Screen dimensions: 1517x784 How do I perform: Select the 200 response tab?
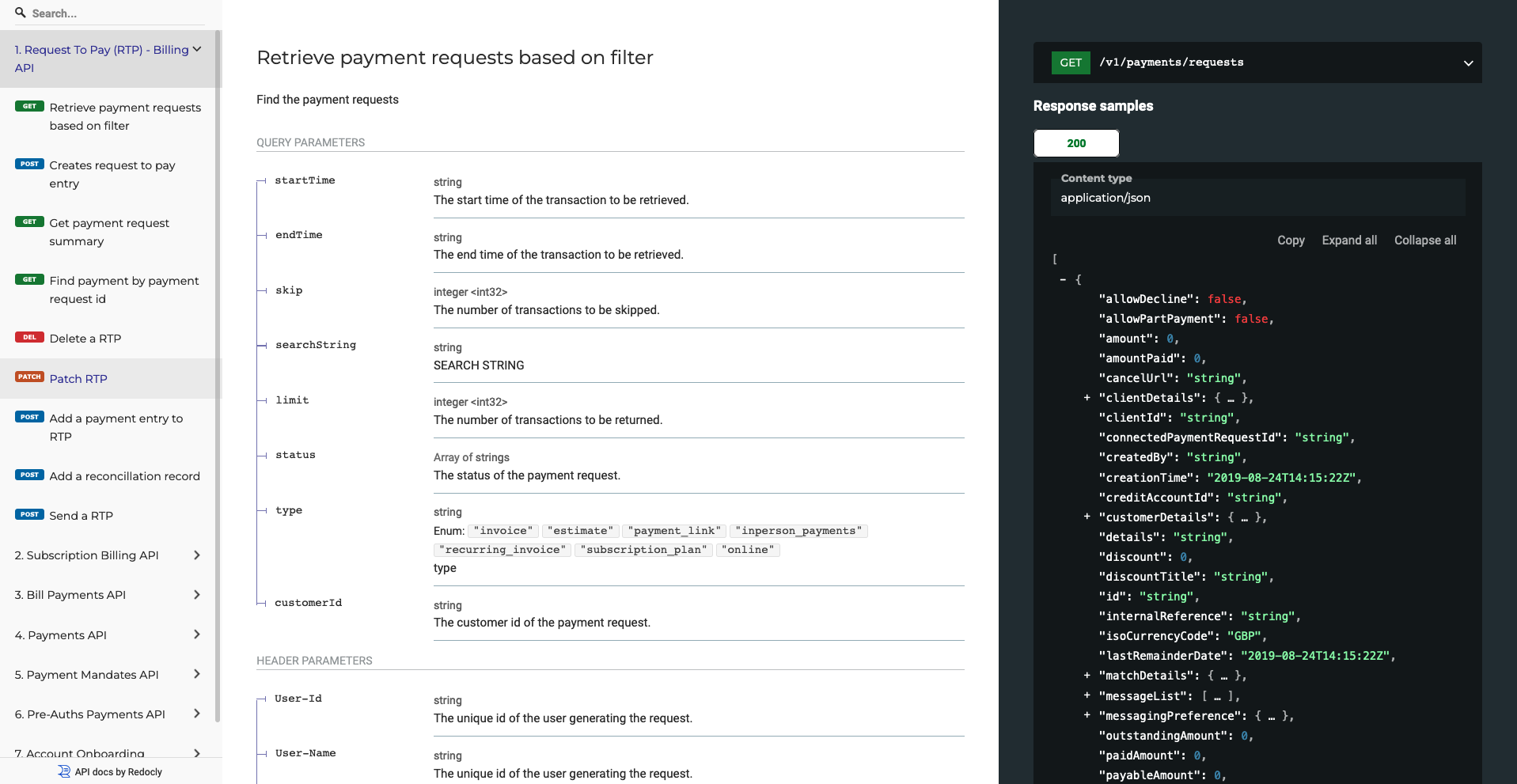(x=1076, y=143)
